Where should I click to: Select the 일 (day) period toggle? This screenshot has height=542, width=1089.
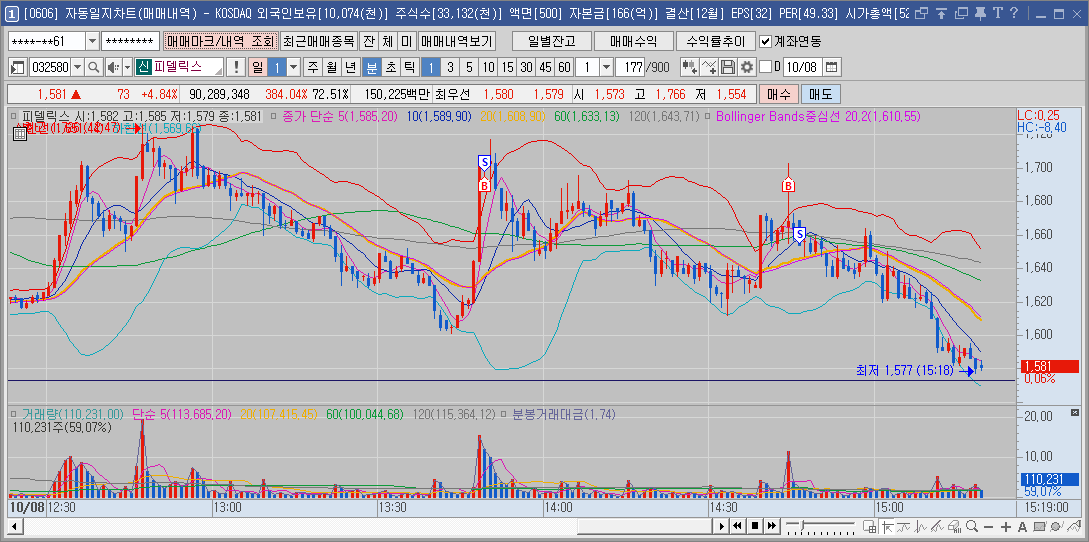pos(257,67)
